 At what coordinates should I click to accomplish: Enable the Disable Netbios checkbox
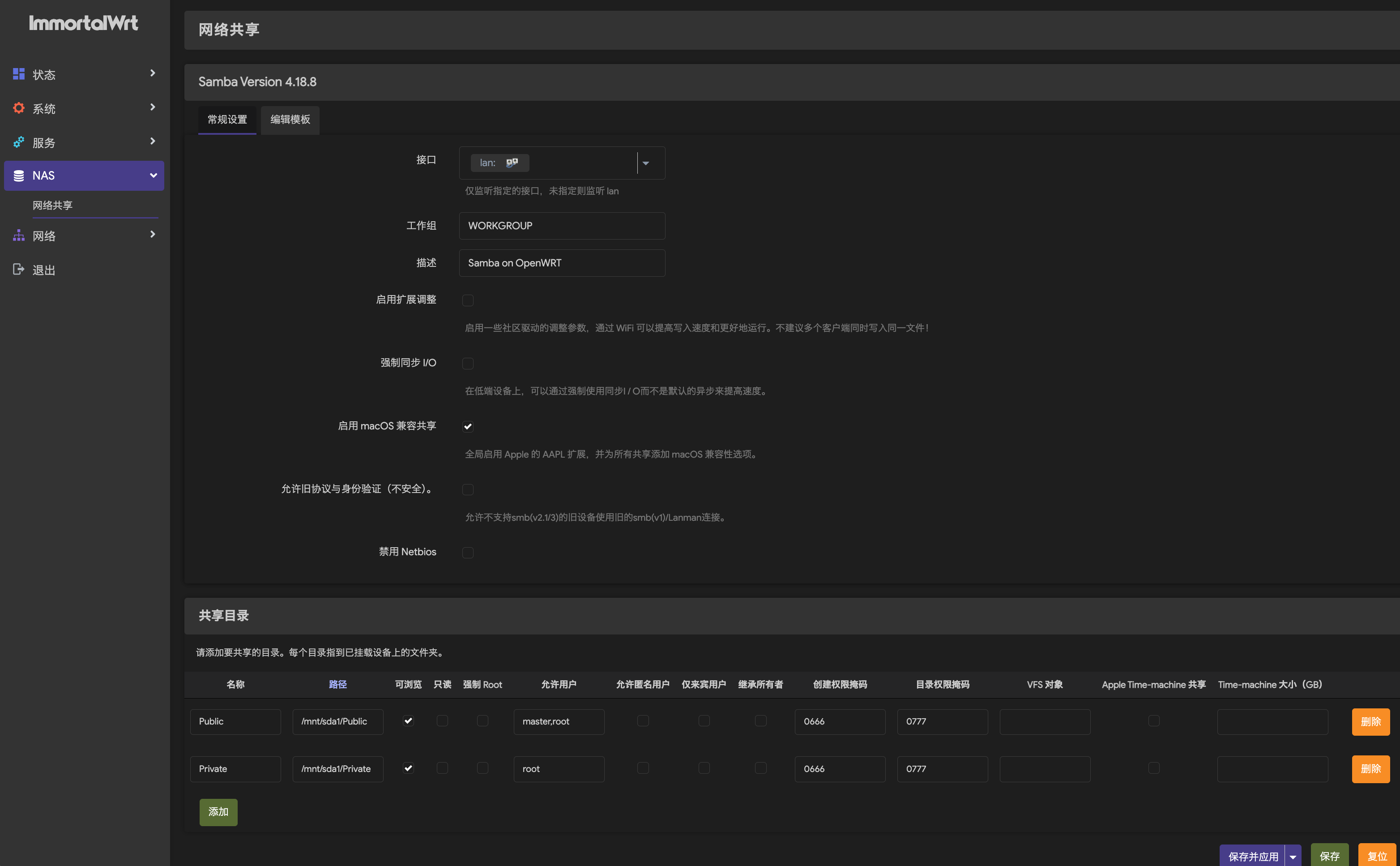(x=468, y=552)
